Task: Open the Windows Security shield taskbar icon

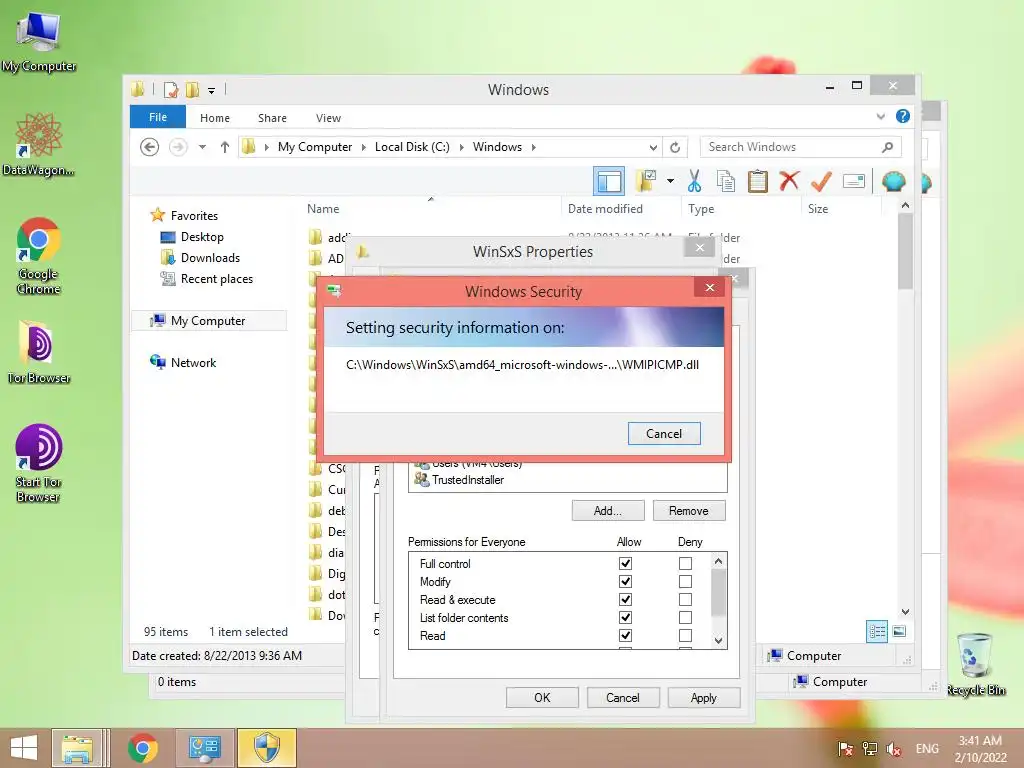Action: (266, 748)
